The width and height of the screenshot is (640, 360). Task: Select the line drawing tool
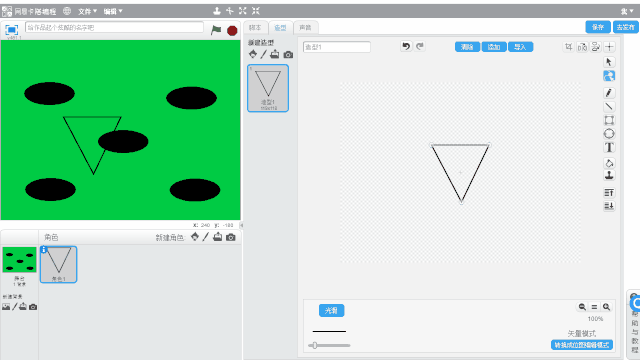pos(609,106)
